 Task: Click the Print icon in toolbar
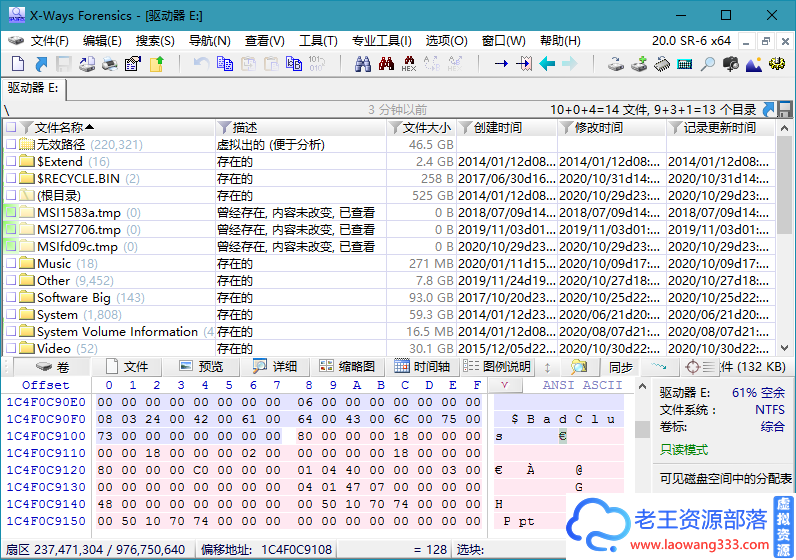(110, 64)
